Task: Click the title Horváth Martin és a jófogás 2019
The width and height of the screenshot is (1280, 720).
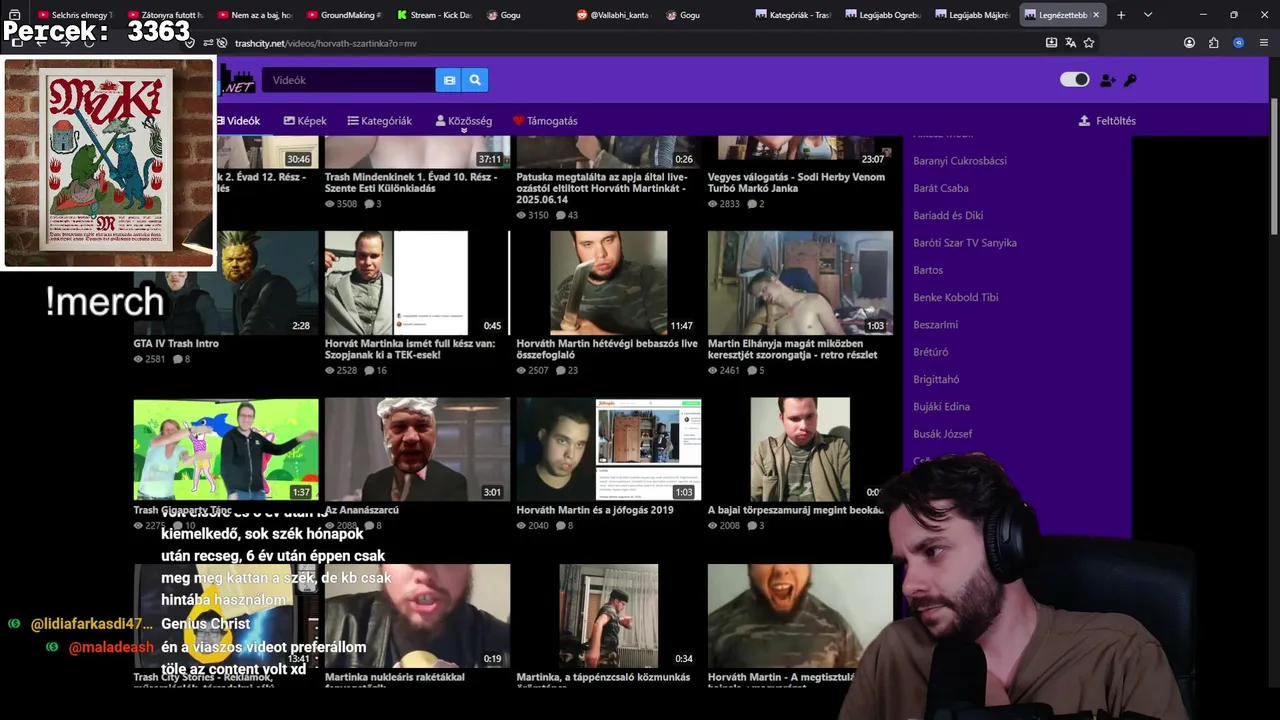Action: click(x=595, y=510)
